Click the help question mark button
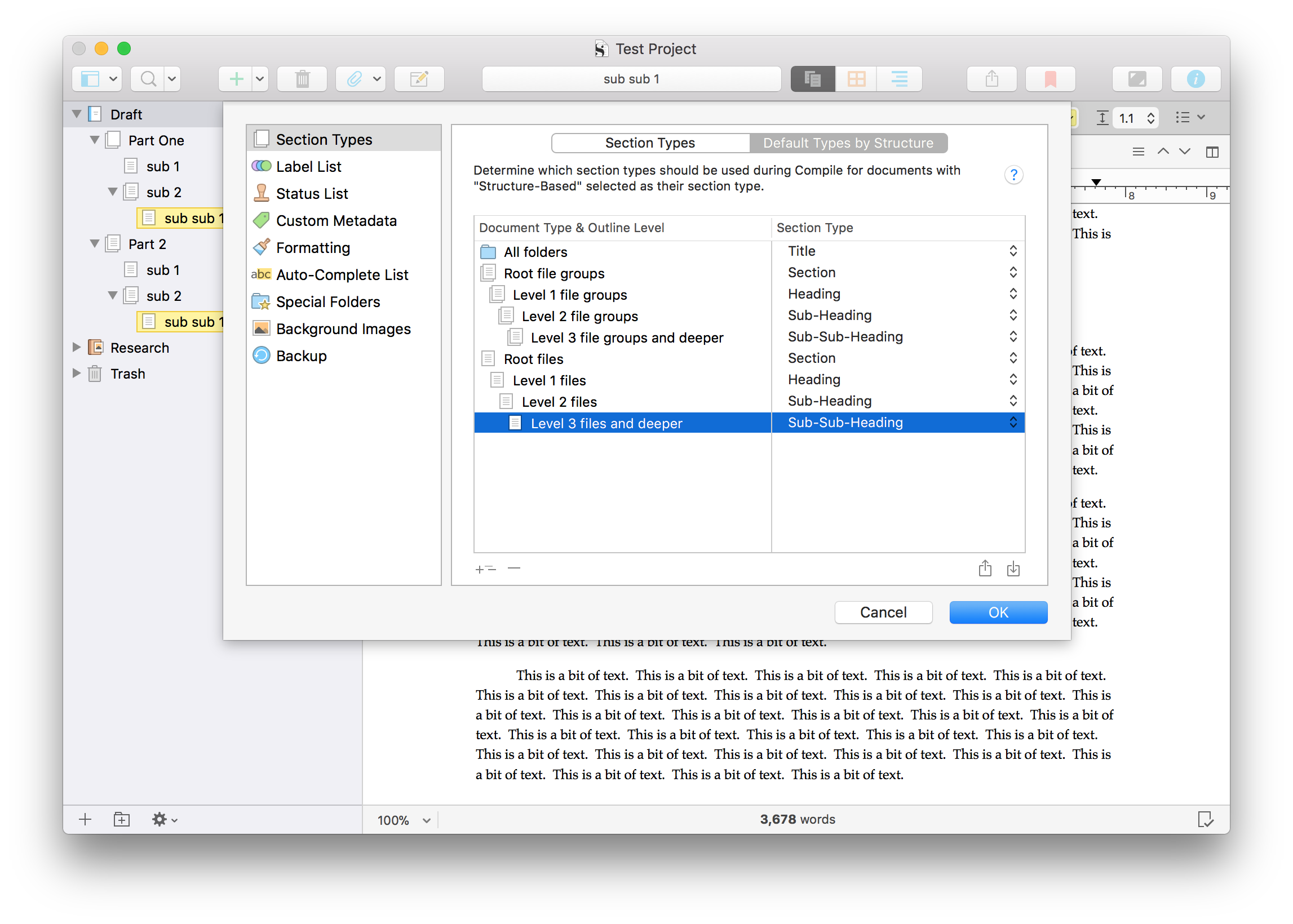1293x924 pixels. coord(1013,175)
